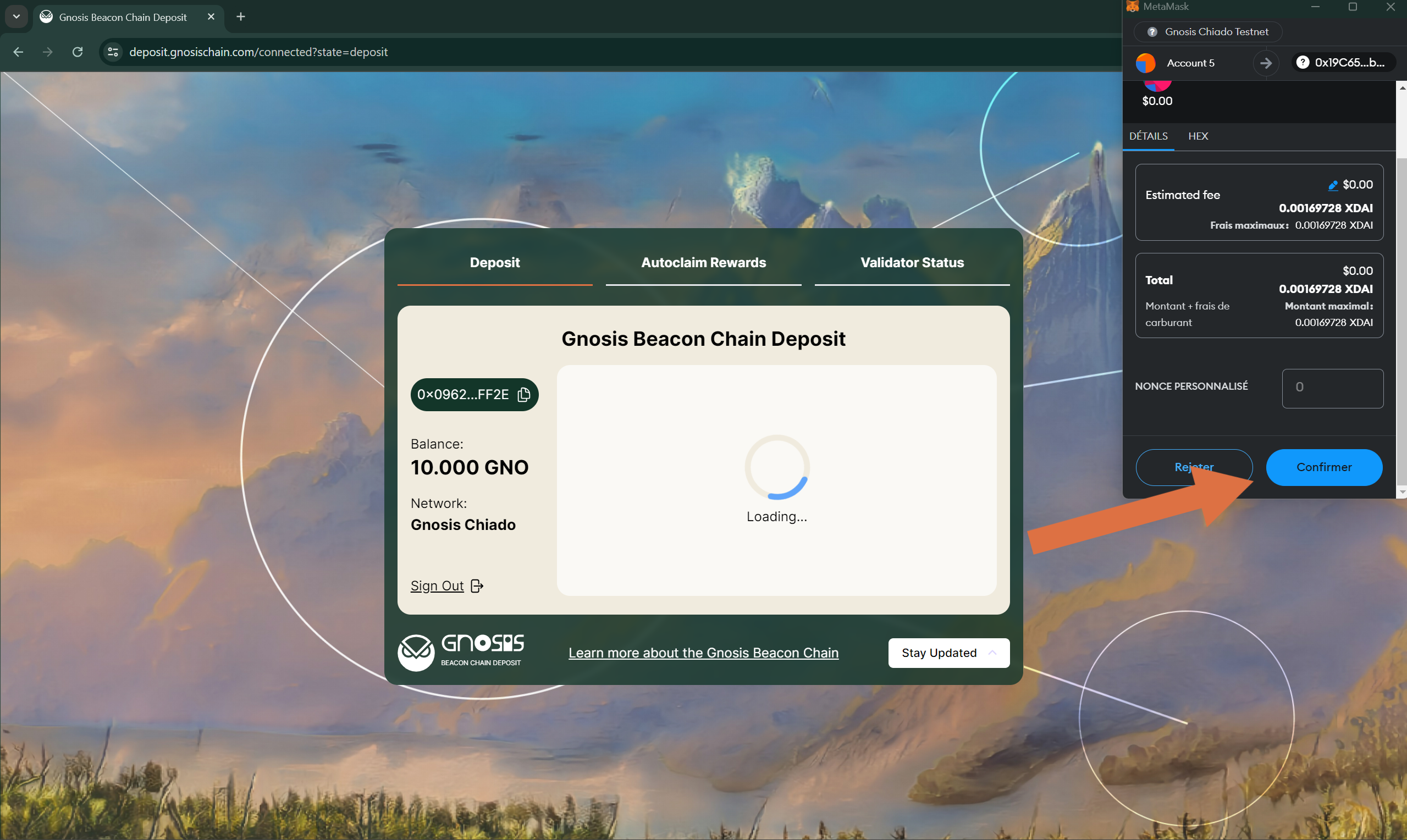Edit estimated fee pencil icon
This screenshot has width=1407, height=840.
pos(1332,185)
